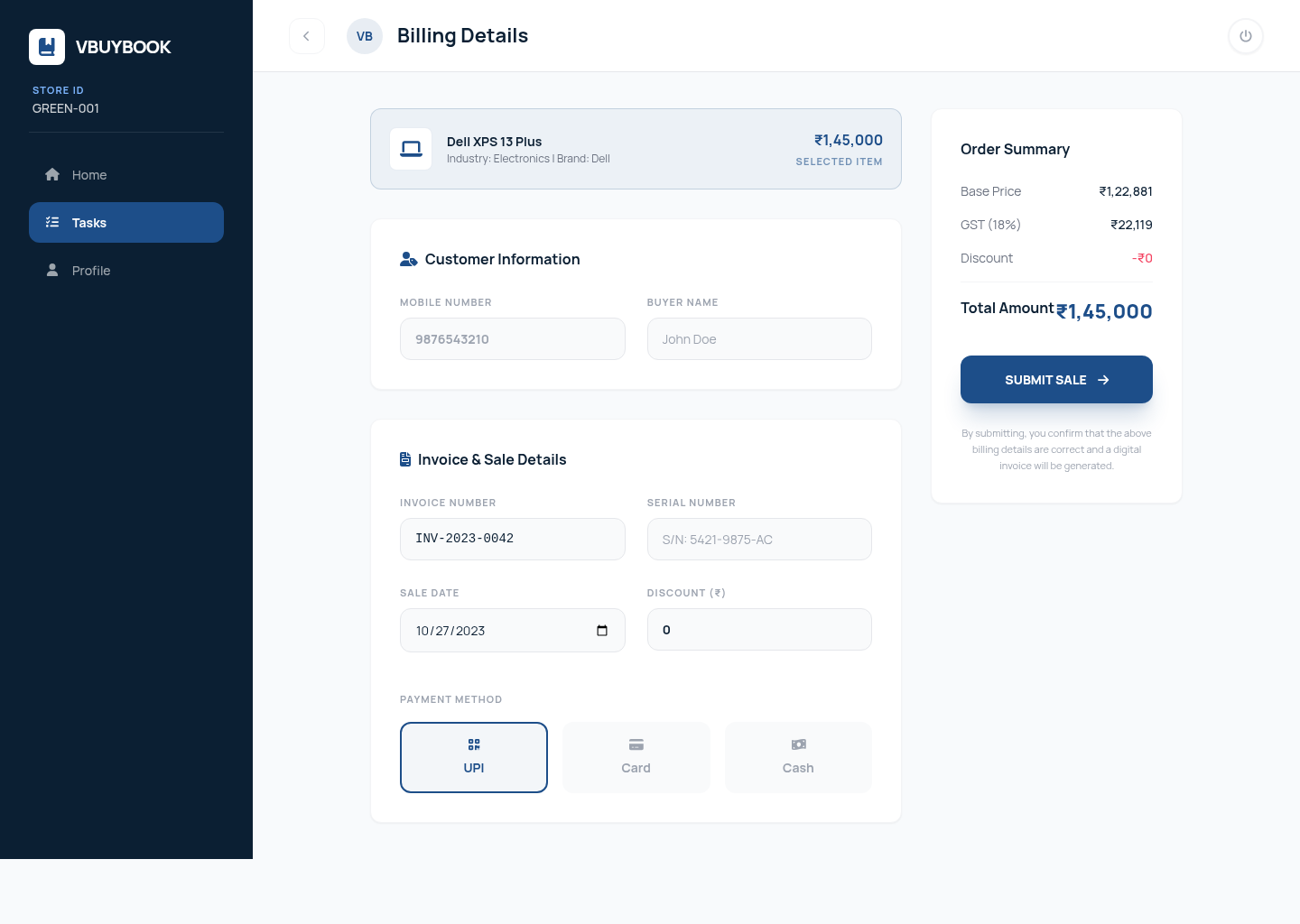Click the VB avatar badge

tap(365, 36)
